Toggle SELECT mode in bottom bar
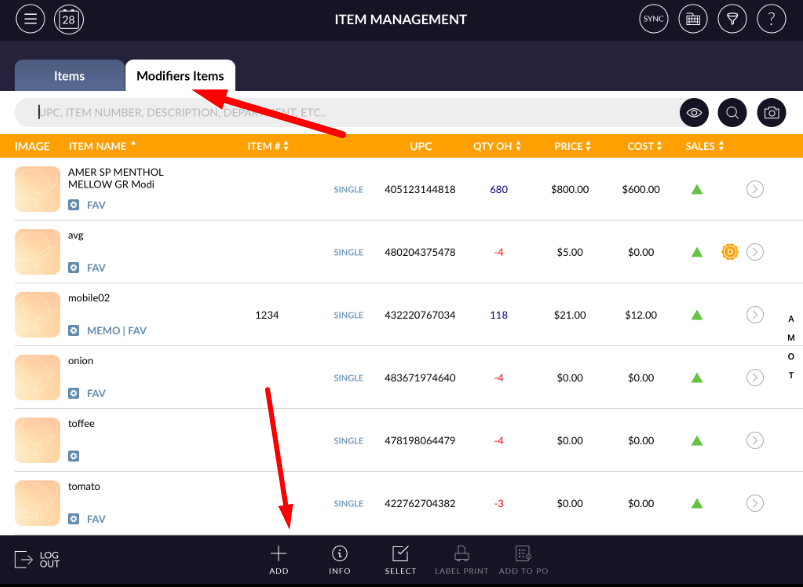The image size is (803, 587). click(x=400, y=560)
